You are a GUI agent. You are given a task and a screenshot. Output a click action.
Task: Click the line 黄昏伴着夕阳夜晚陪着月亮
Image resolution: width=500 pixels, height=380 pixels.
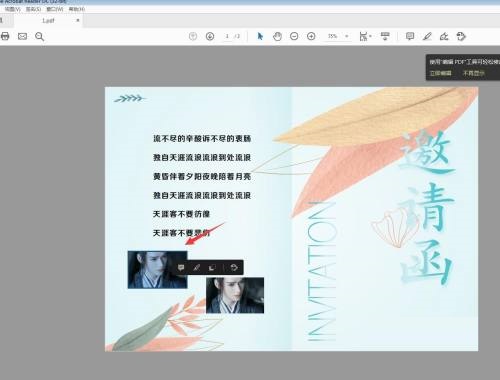point(202,176)
